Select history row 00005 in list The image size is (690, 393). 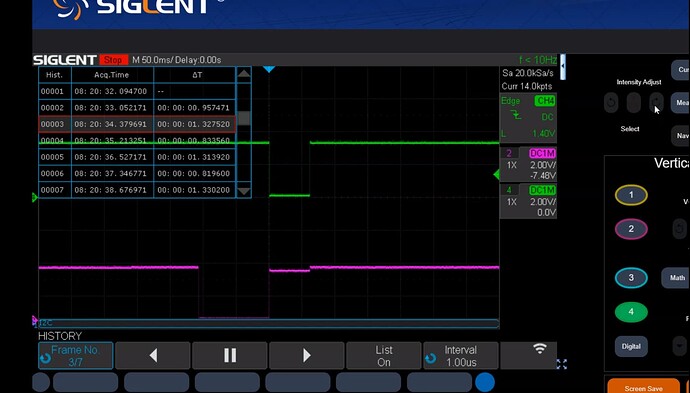click(137, 157)
